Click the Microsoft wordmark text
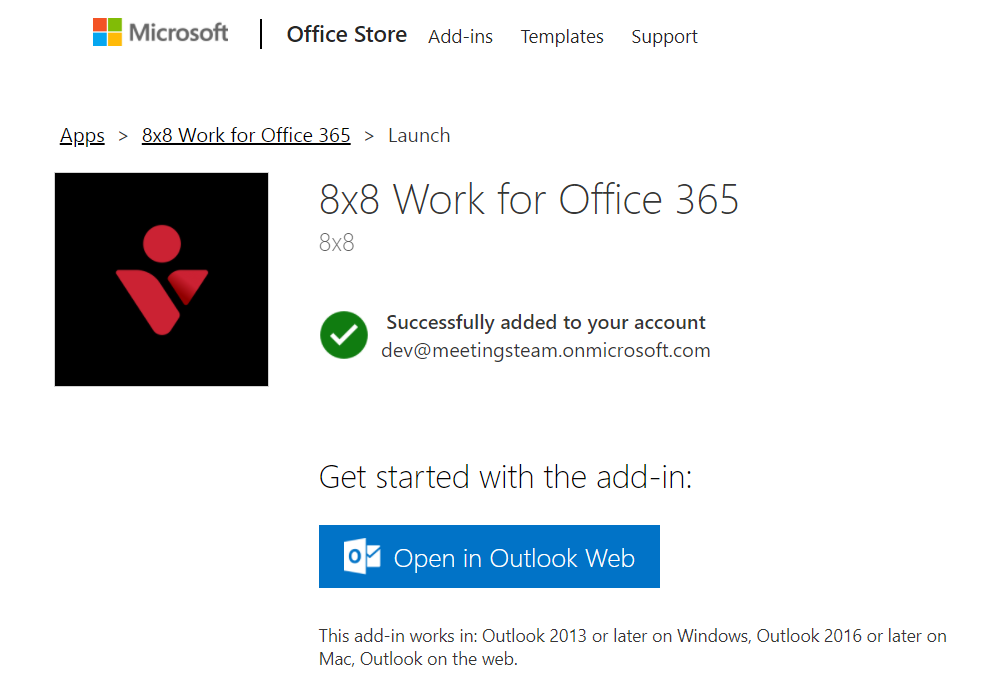 [178, 32]
